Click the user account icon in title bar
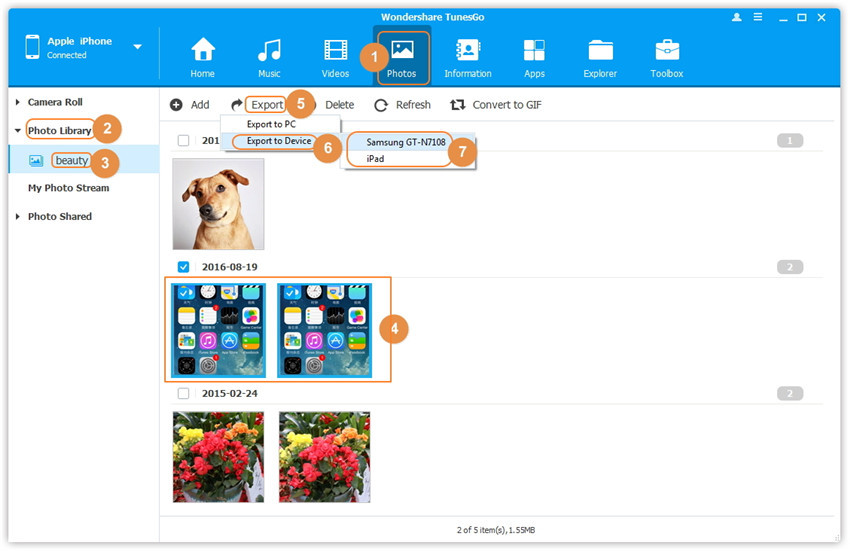This screenshot has width=850, height=551. coord(737,17)
